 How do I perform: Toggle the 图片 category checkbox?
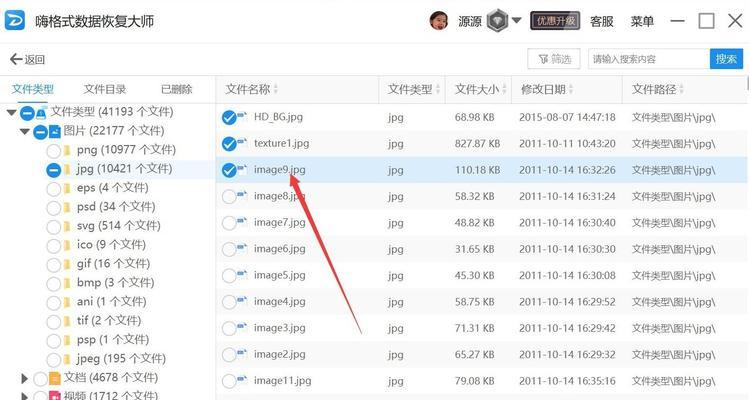[x=40, y=132]
